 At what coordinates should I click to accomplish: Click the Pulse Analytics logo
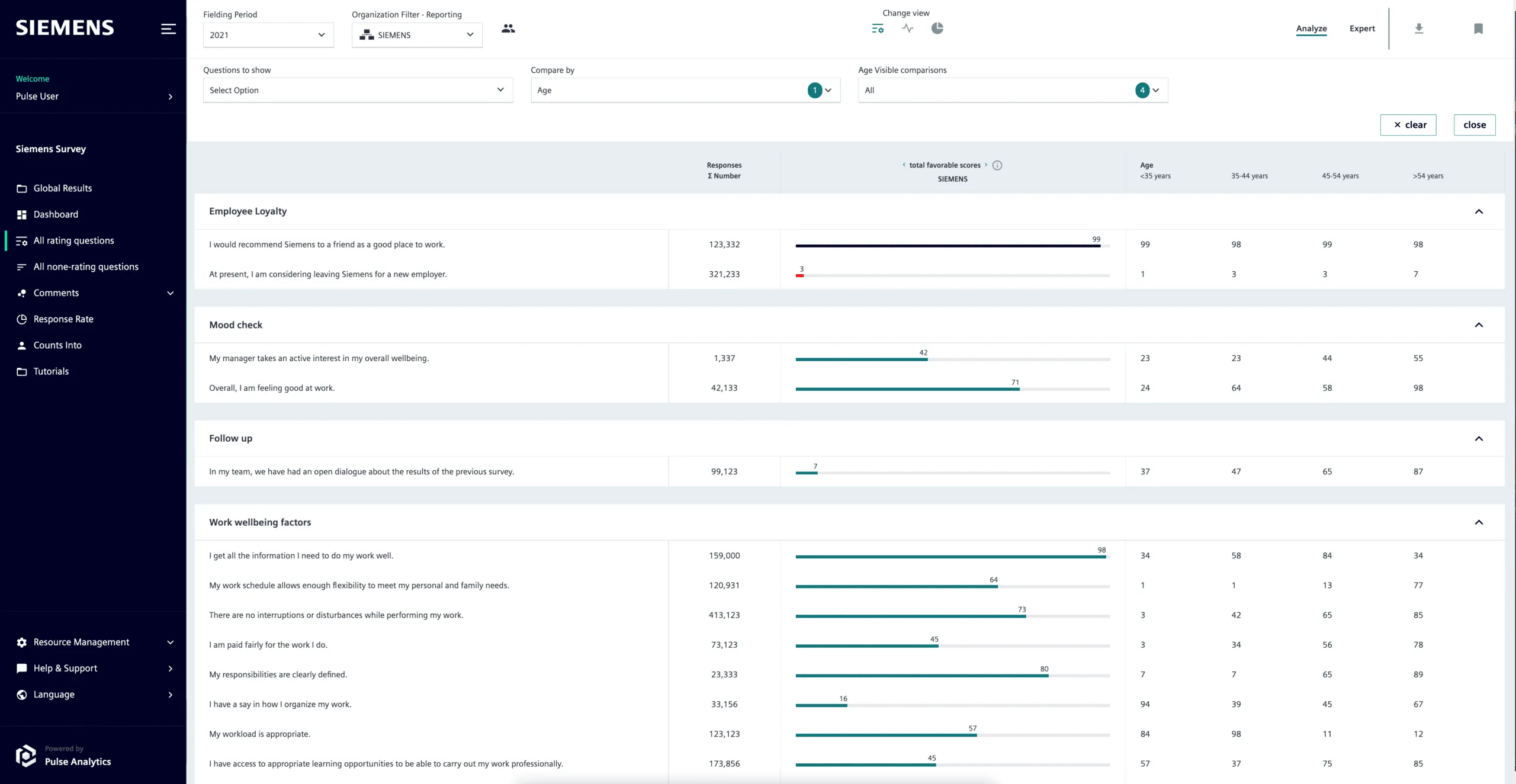click(25, 756)
